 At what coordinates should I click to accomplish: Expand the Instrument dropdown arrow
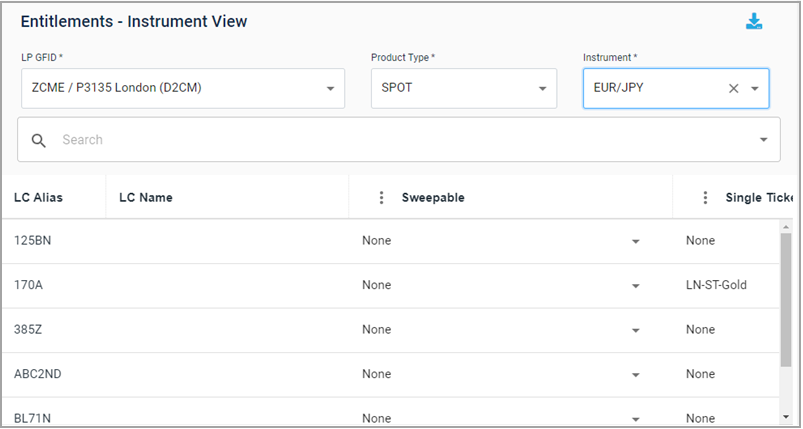coord(755,89)
